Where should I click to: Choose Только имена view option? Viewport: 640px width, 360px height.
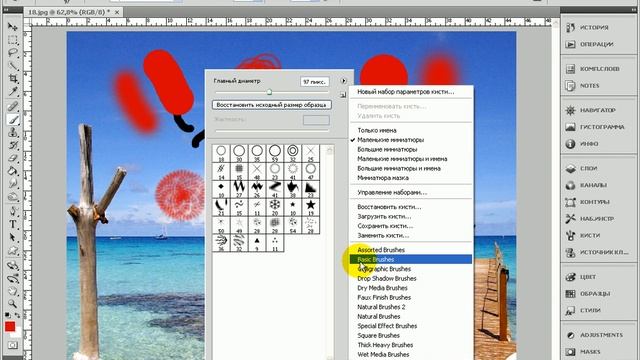coord(411,130)
